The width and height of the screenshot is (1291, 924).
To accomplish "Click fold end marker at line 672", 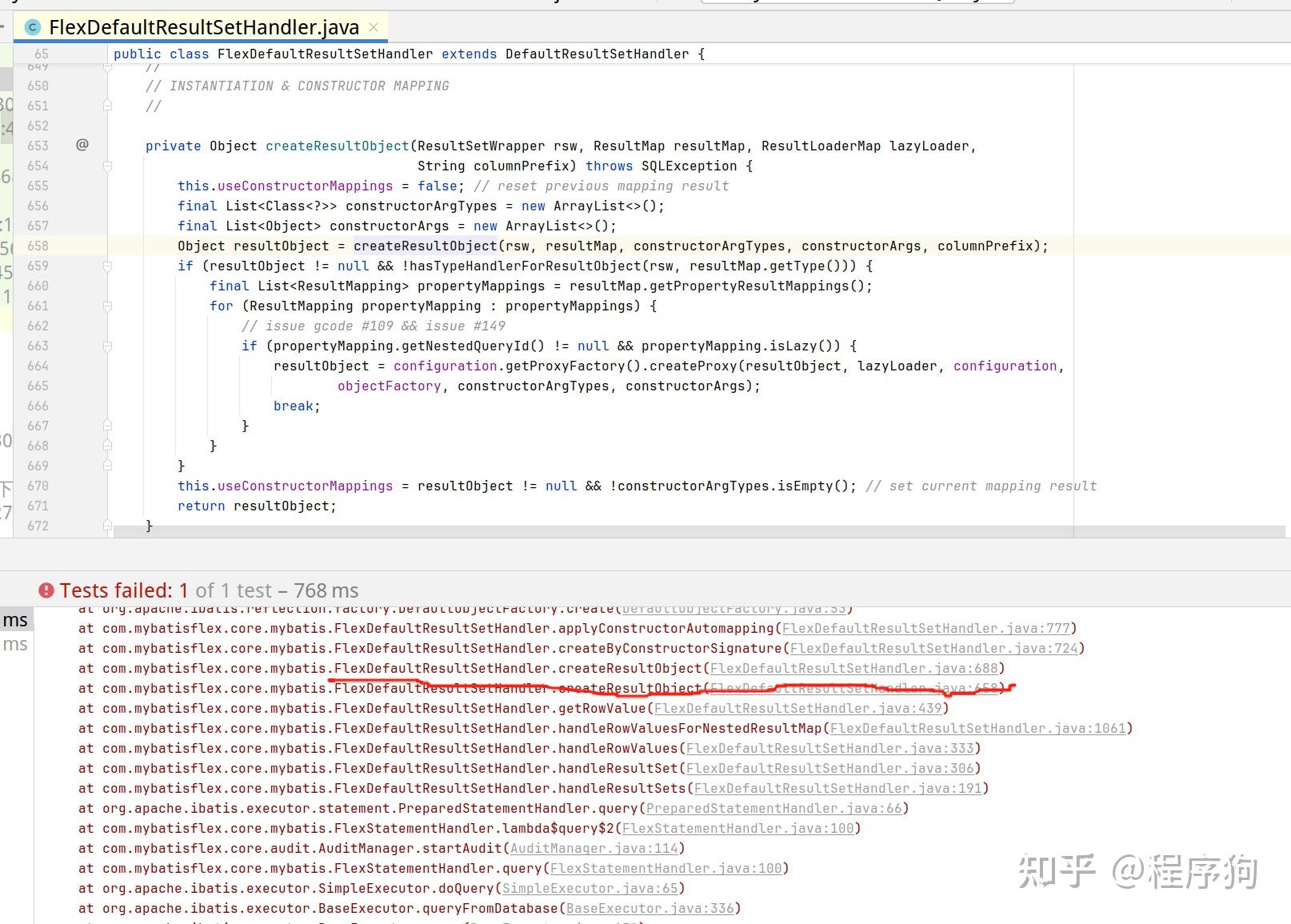I will 107,526.
